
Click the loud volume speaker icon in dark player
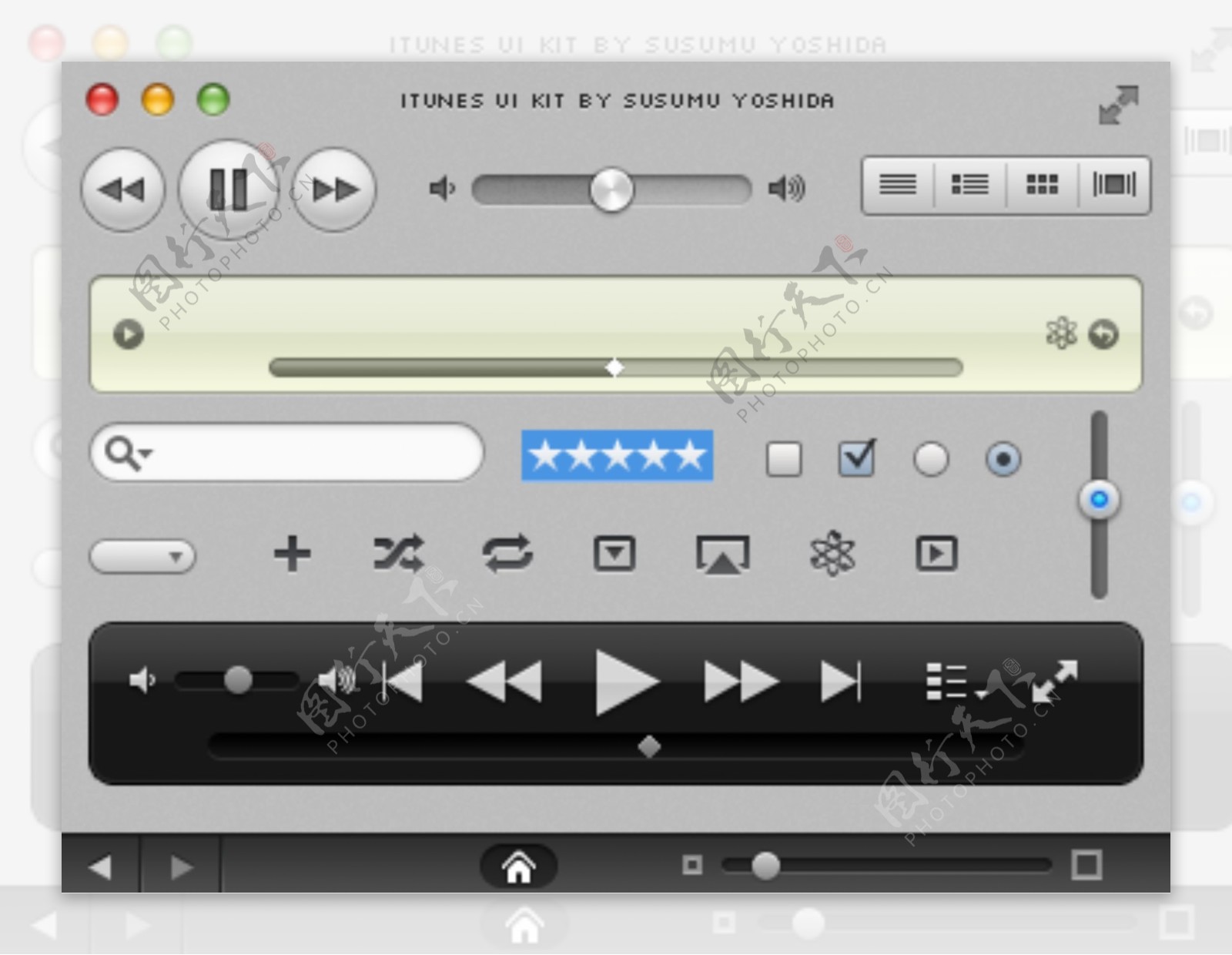[x=336, y=680]
